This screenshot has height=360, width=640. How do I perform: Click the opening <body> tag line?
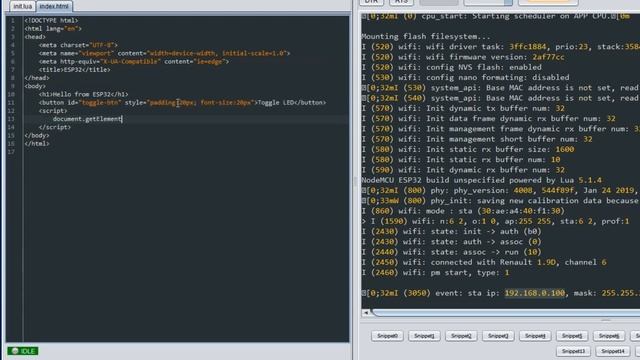[x=35, y=86]
